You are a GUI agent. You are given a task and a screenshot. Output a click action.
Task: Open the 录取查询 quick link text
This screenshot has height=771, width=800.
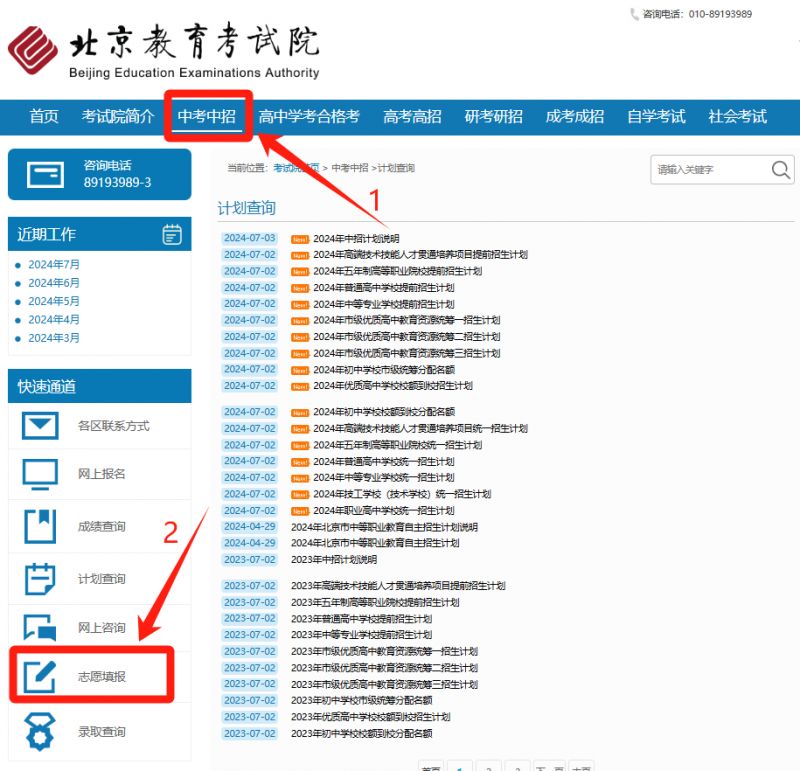(x=102, y=731)
